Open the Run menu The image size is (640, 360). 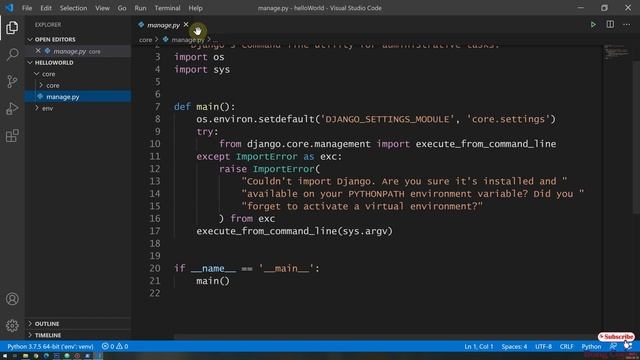point(140,8)
